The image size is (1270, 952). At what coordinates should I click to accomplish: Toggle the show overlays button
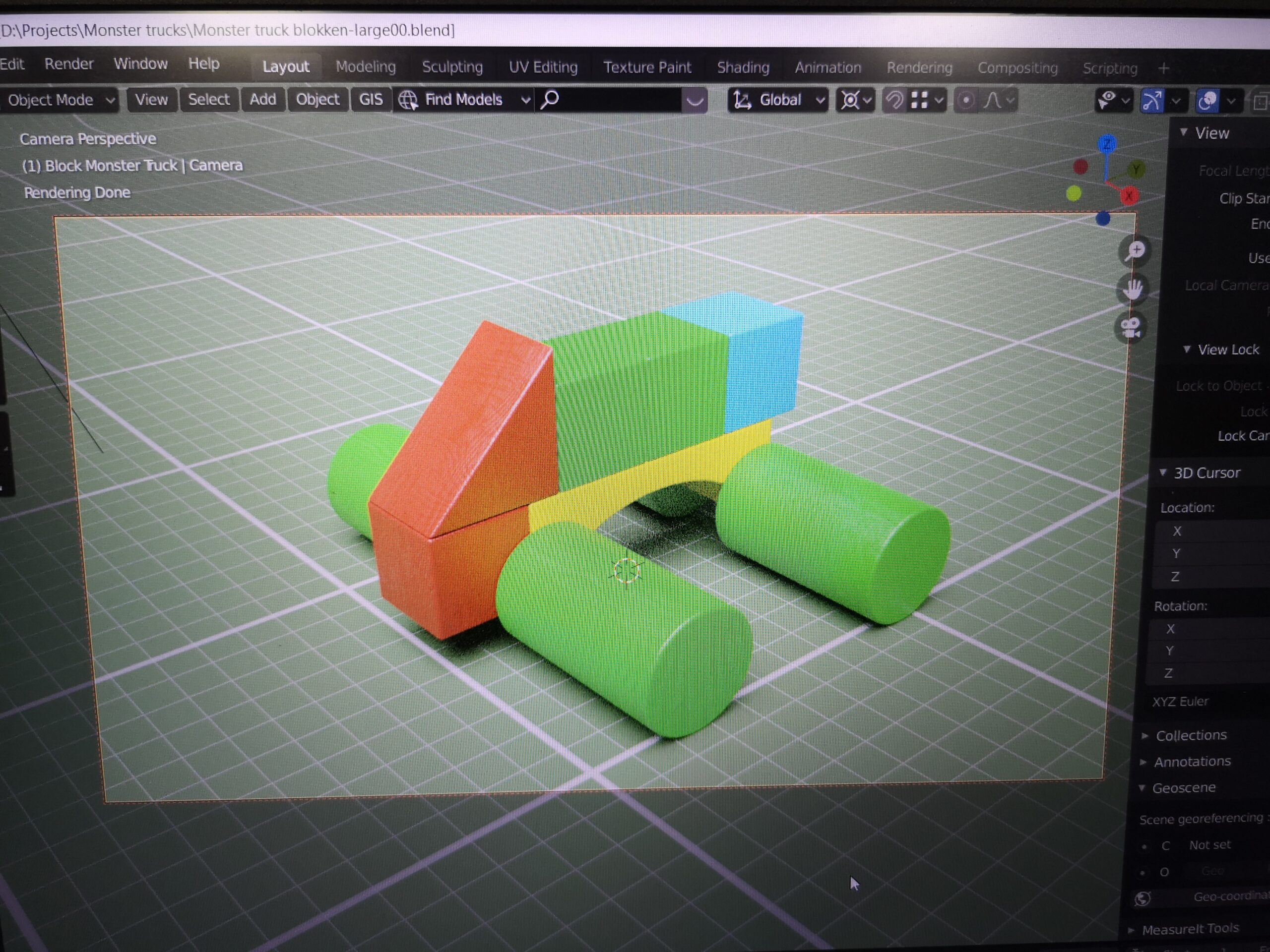pos(1207,101)
